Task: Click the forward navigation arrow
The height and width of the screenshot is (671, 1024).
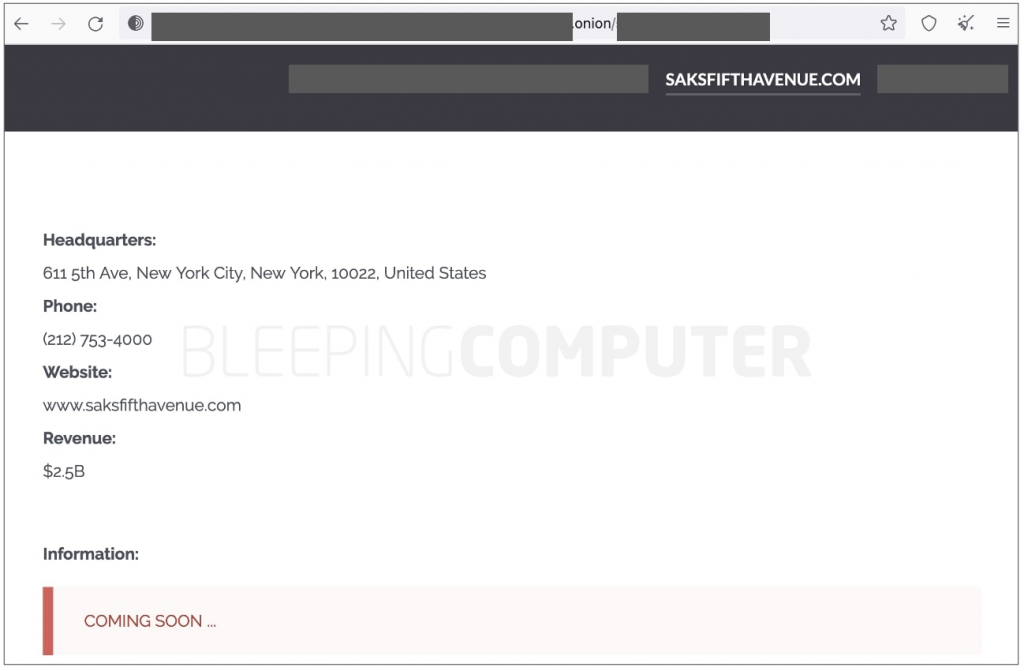Action: (x=59, y=24)
